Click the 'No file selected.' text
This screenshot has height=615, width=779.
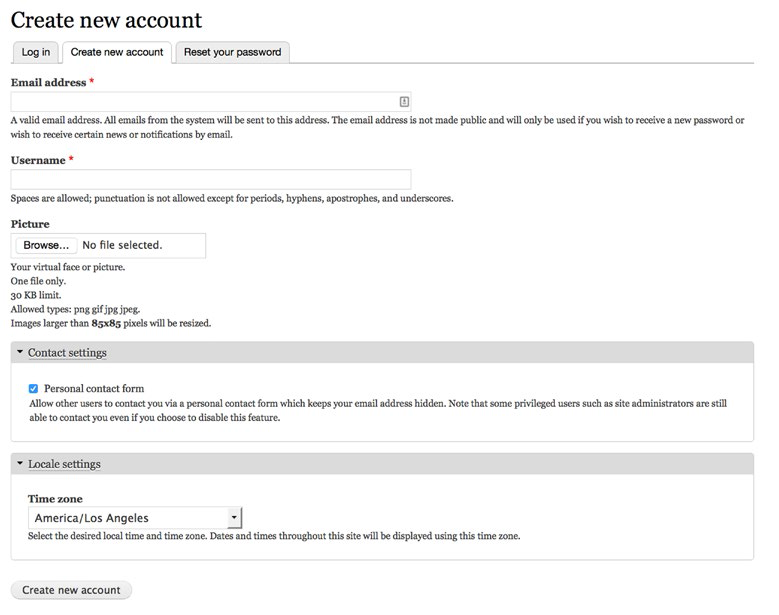pyautogui.click(x=122, y=245)
